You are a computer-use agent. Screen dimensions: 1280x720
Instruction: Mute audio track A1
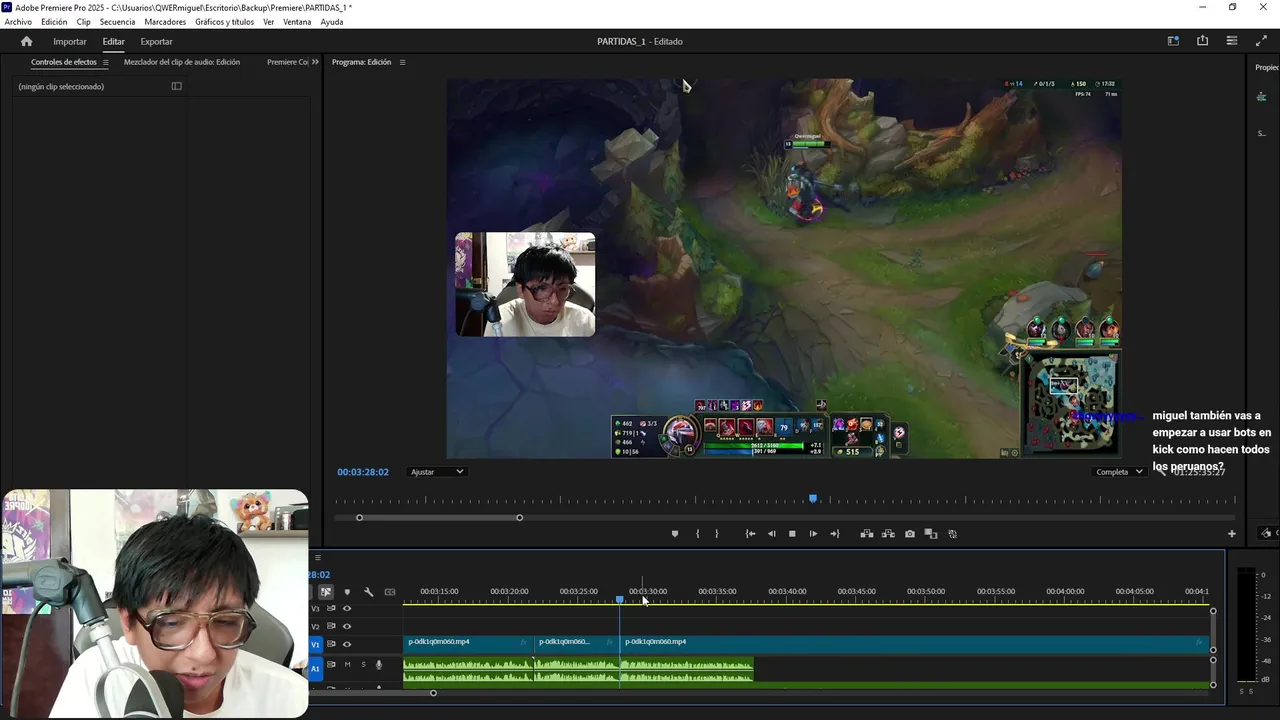pyautogui.click(x=347, y=664)
